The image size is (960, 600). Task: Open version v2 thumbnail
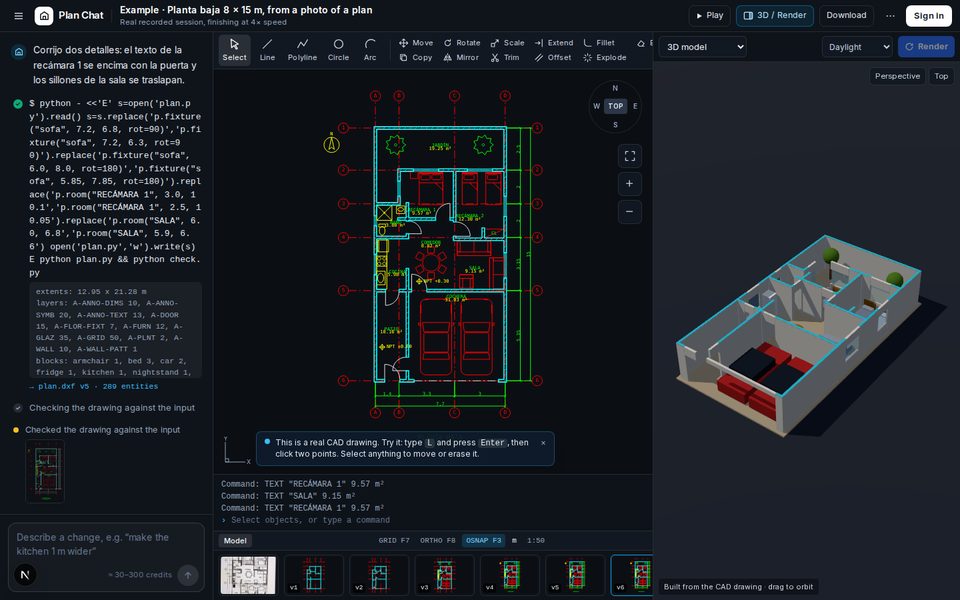(x=379, y=575)
